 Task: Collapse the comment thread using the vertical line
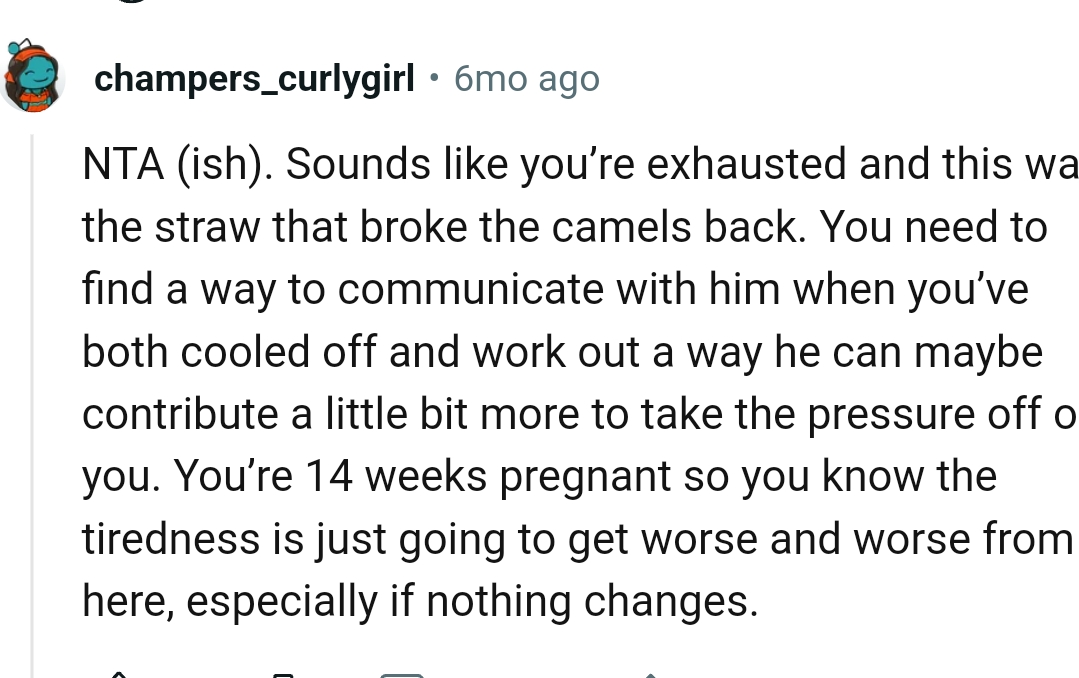[32, 400]
